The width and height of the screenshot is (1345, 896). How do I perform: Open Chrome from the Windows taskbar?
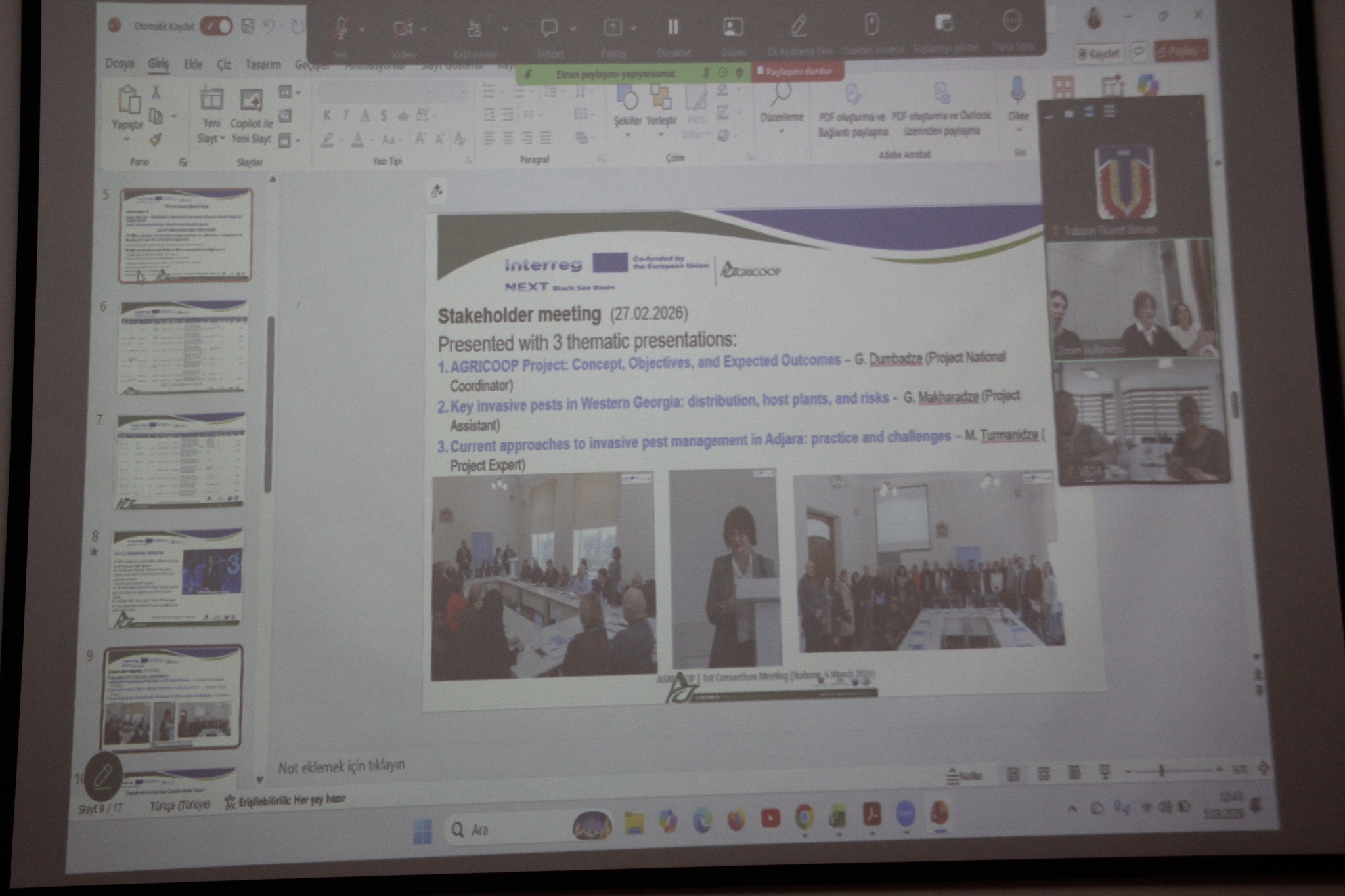click(805, 817)
